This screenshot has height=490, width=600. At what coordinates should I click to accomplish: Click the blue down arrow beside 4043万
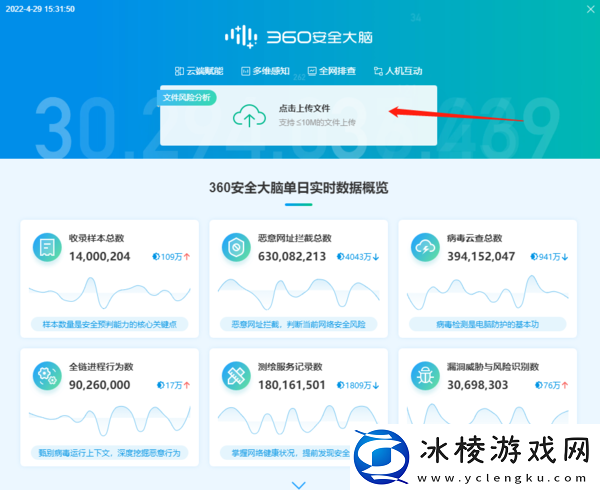pyautogui.click(x=376, y=257)
